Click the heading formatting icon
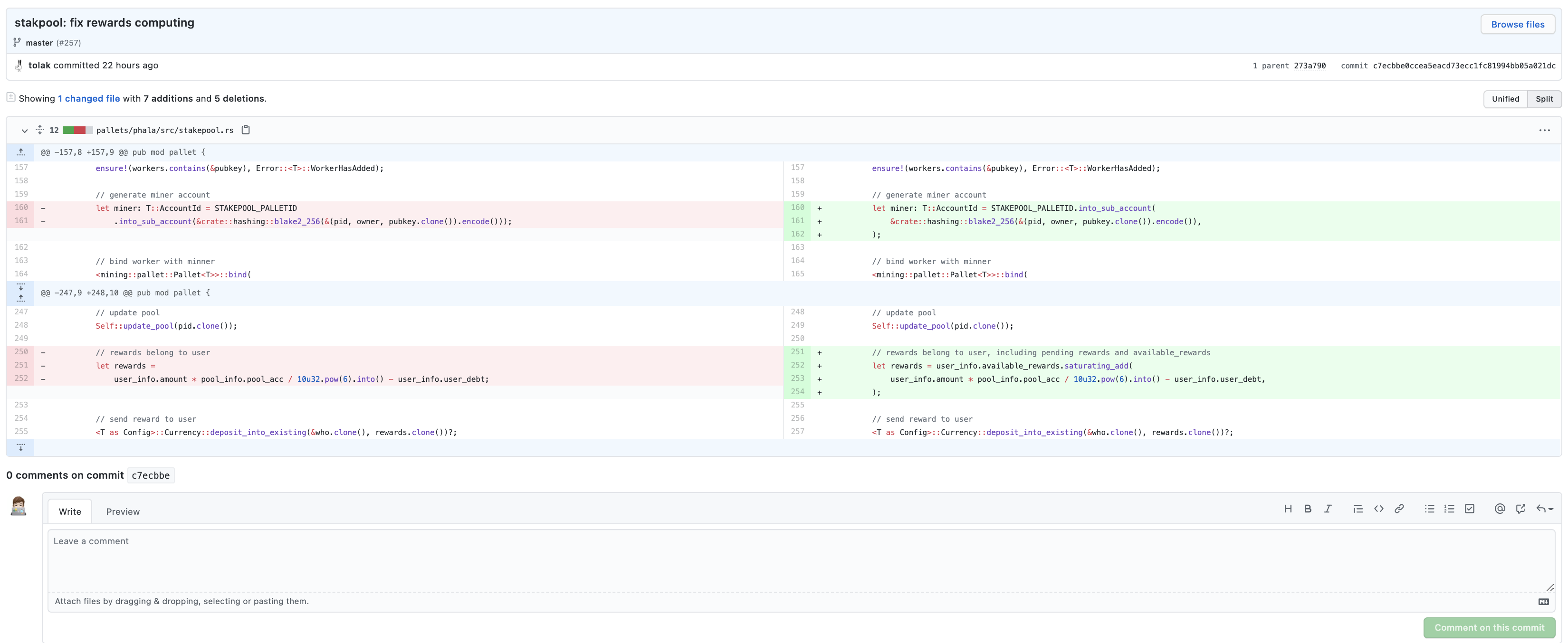 pyautogui.click(x=1287, y=509)
